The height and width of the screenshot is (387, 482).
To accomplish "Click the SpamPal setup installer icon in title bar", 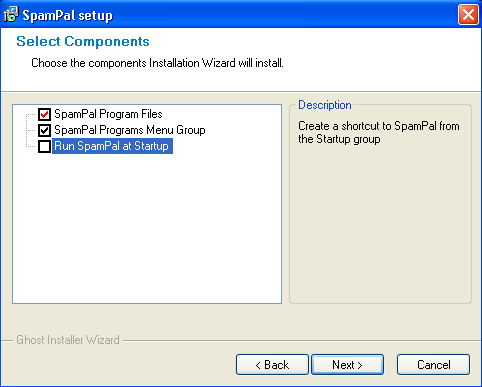I will [x=10, y=15].
